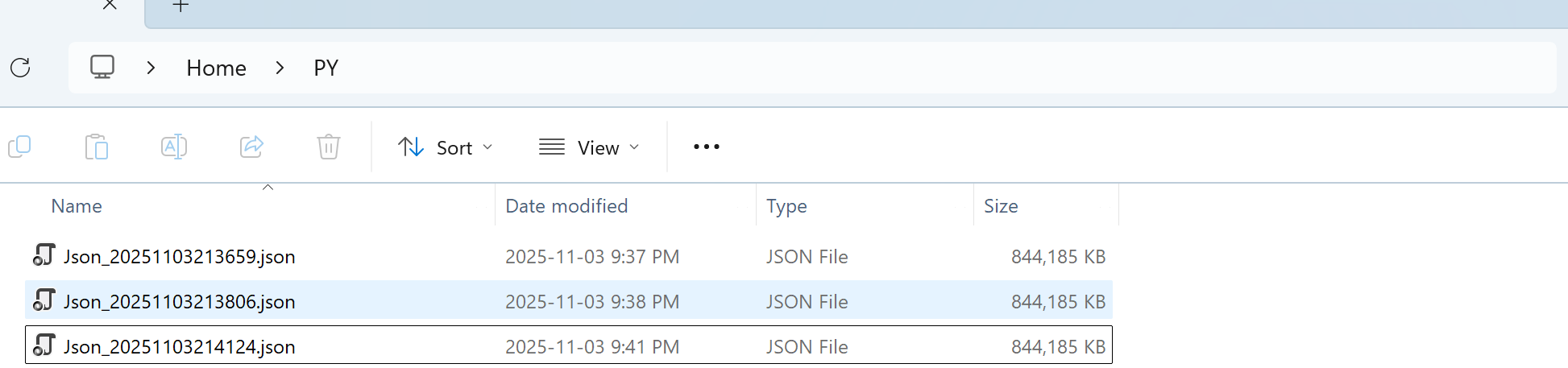Click the PY breadcrumb folder
Viewport: 1568px width, 368px height.
point(326,68)
